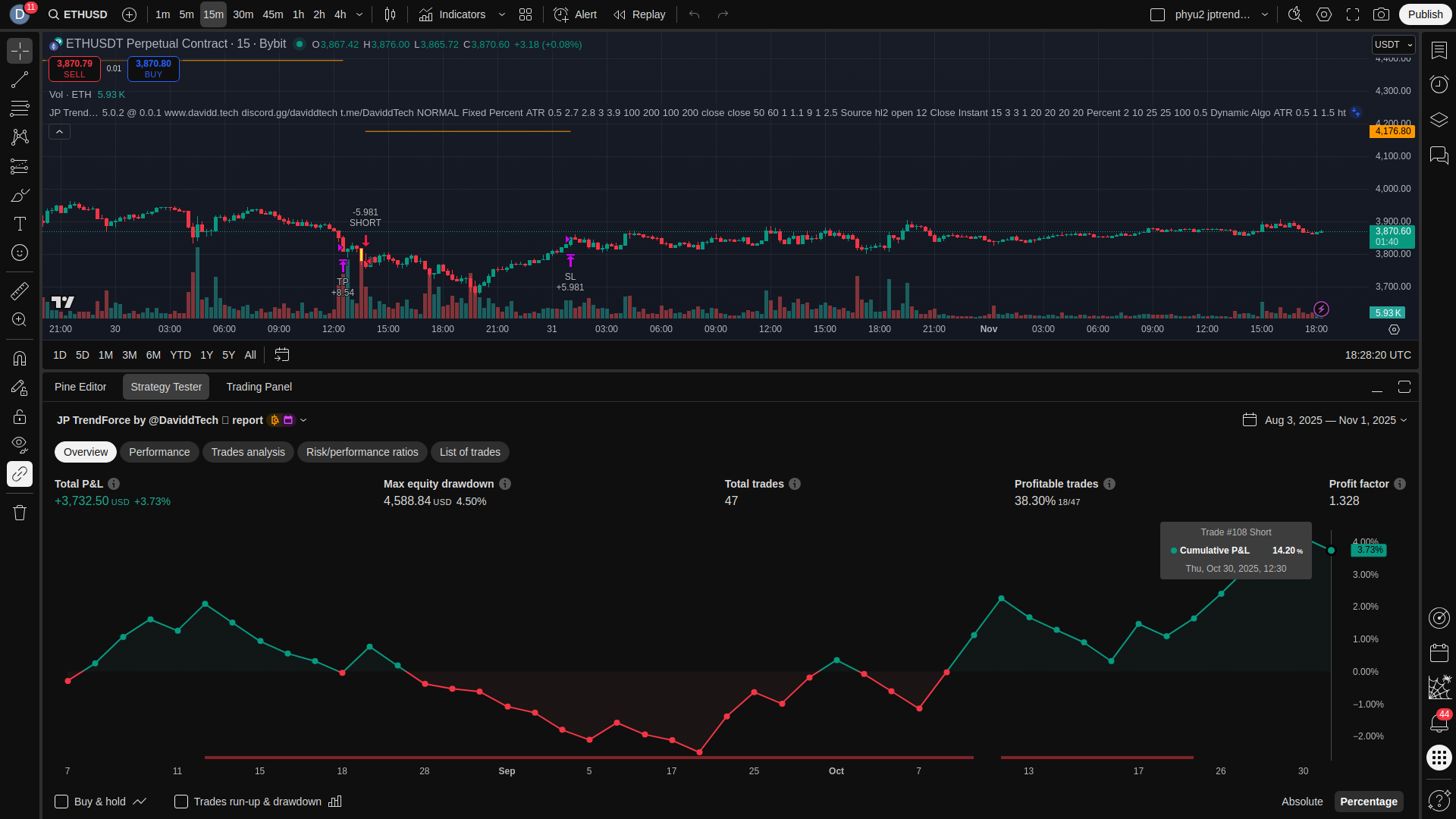Viewport: 1456px width, 819px height.
Task: Switch to the Pine Editor tab
Action: click(x=80, y=387)
